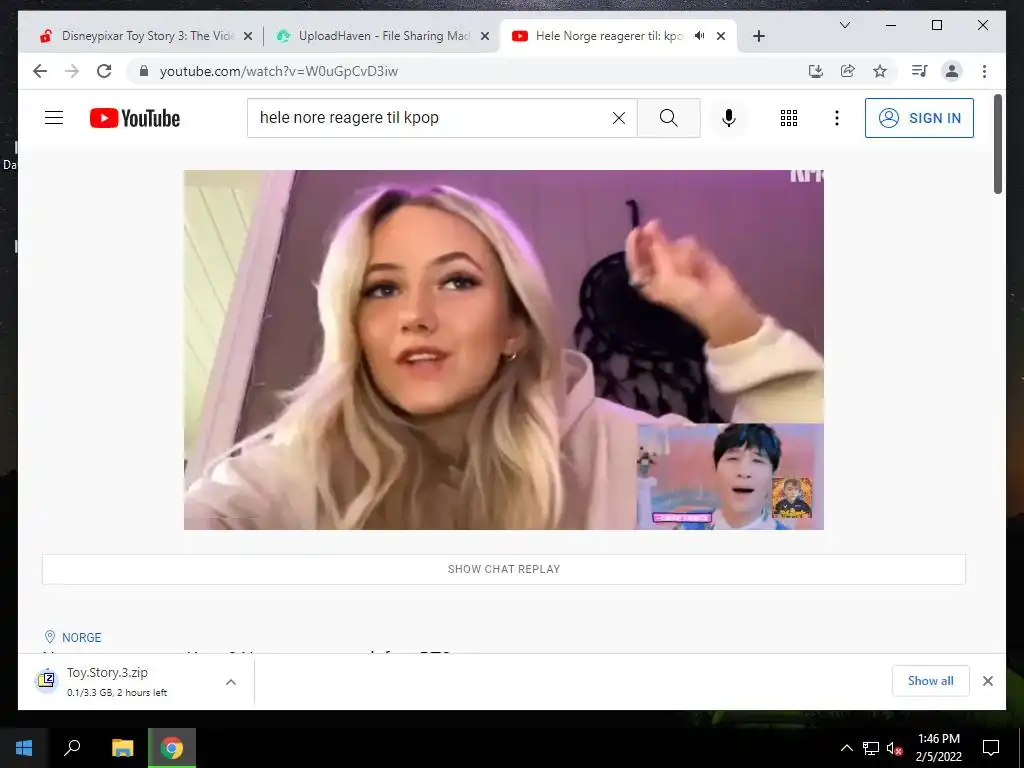The height and width of the screenshot is (768, 1024).
Task: Click SHOW CHAT REPLAY
Action: click(x=504, y=569)
